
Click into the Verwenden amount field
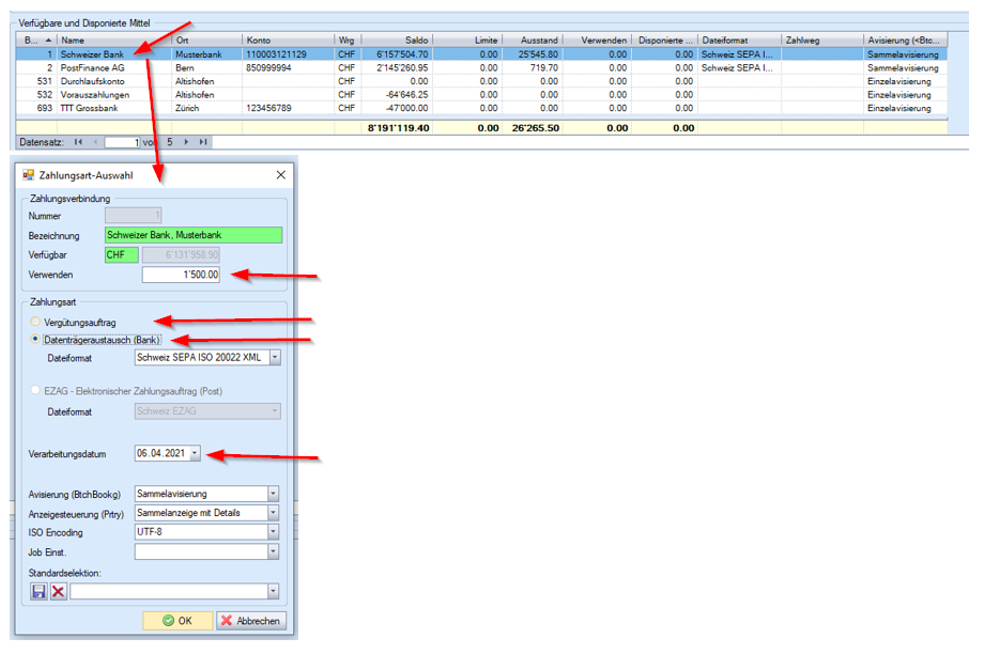181,274
